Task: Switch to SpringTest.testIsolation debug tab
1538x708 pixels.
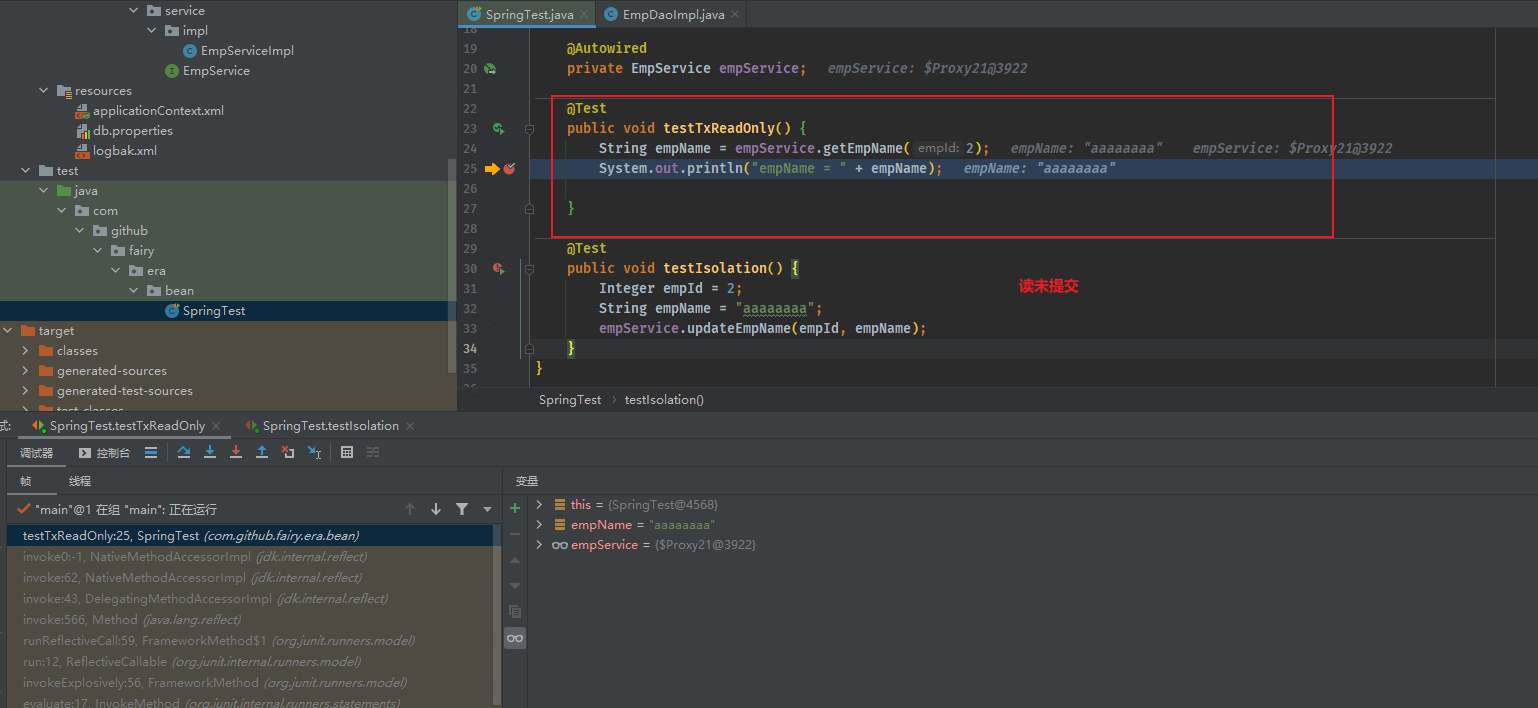Action: 331,425
